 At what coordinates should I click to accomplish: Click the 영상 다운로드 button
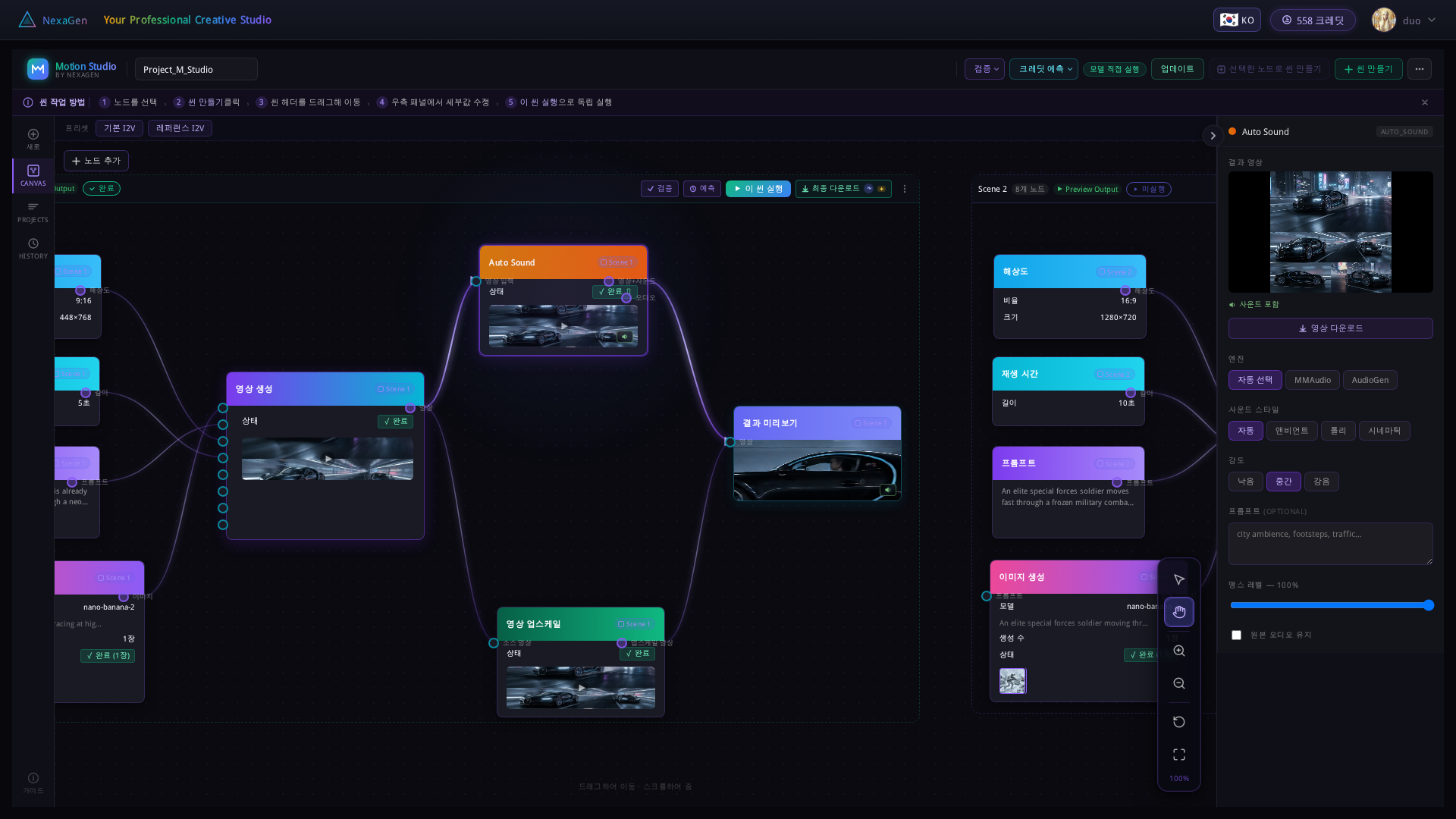[1331, 328]
